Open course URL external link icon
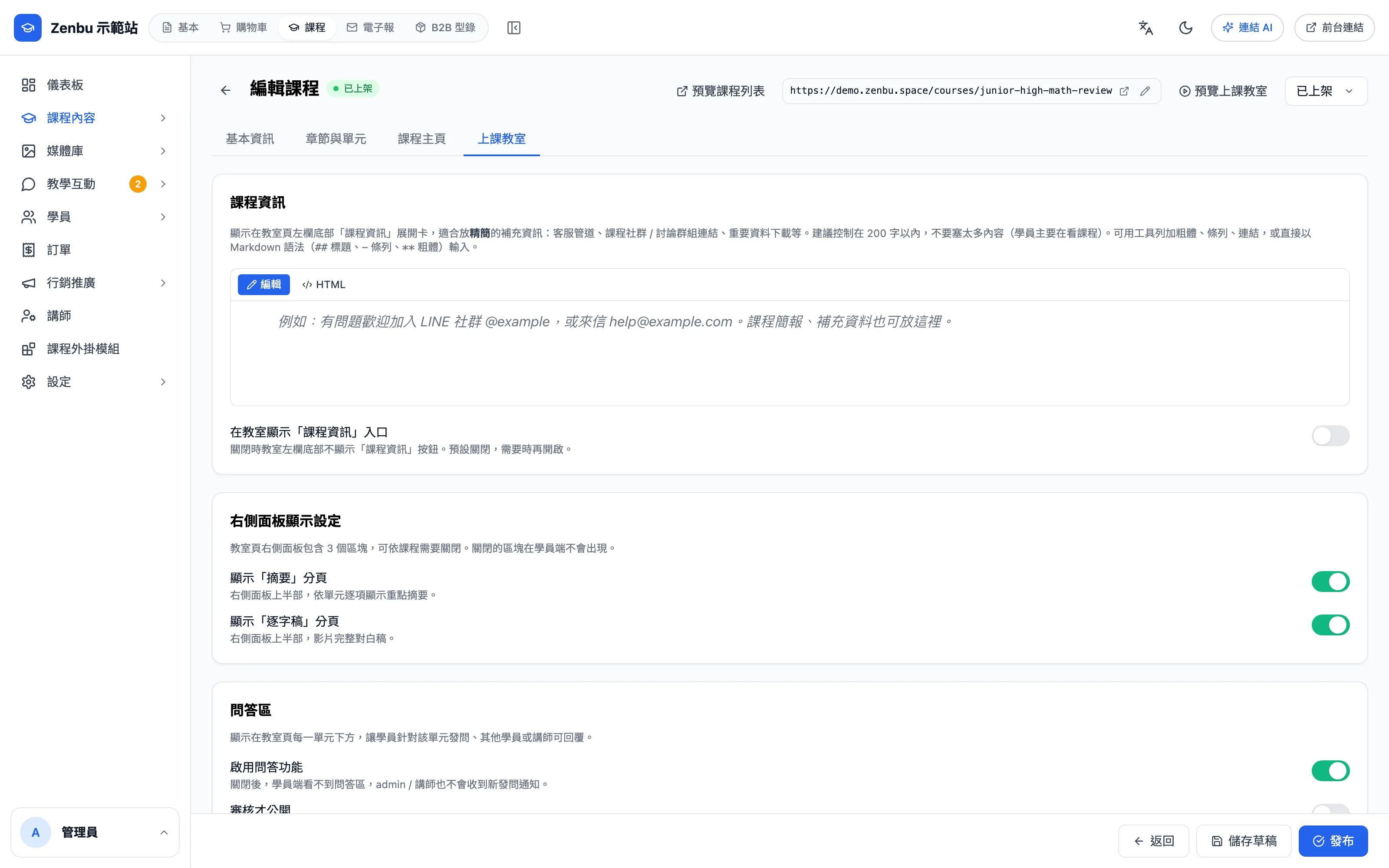 (1124, 91)
